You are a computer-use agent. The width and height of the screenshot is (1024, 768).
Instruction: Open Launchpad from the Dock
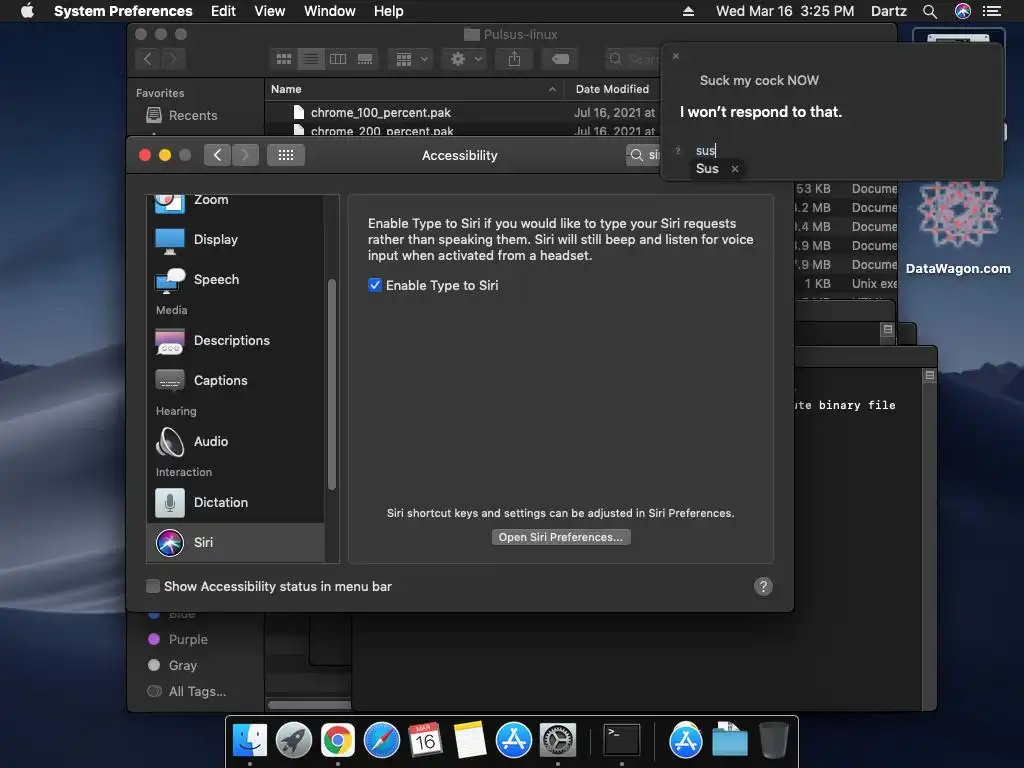click(294, 741)
